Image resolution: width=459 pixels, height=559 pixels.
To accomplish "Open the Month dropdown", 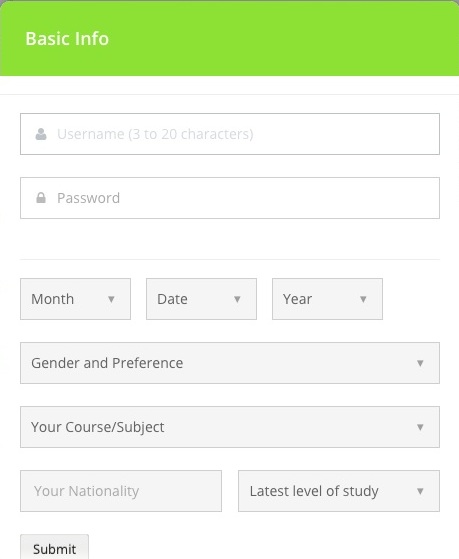I will point(76,299).
